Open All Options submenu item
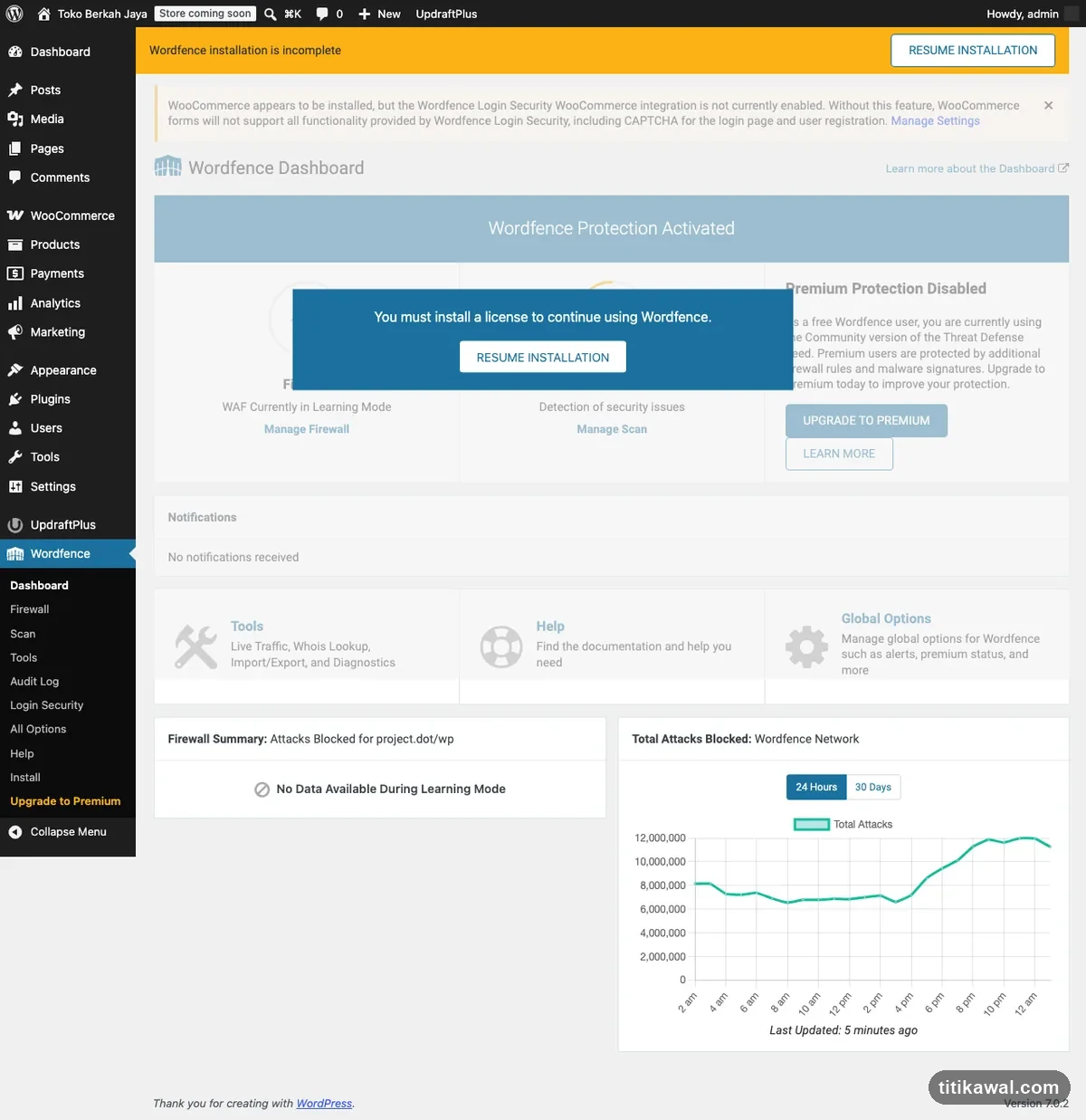Viewport: 1086px width, 1120px height. tap(38, 729)
